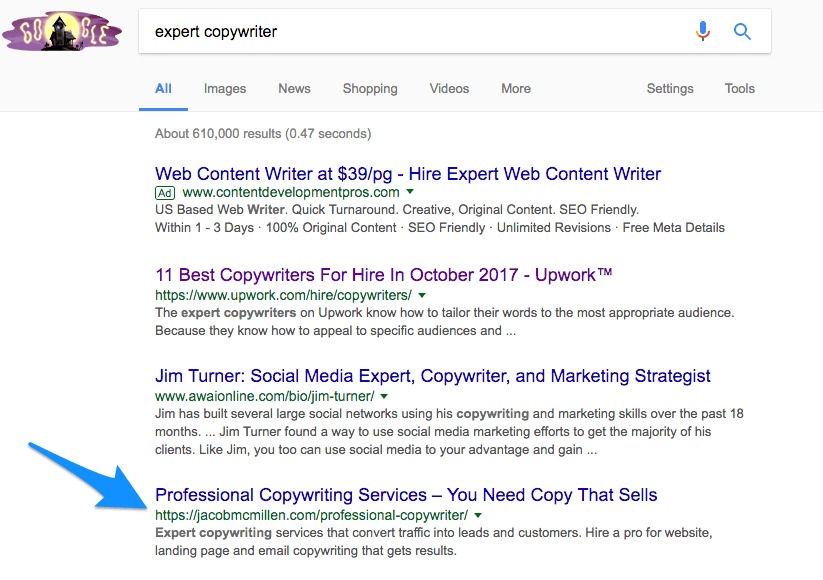Open the Videos results tab
823x580 pixels.
coord(449,89)
